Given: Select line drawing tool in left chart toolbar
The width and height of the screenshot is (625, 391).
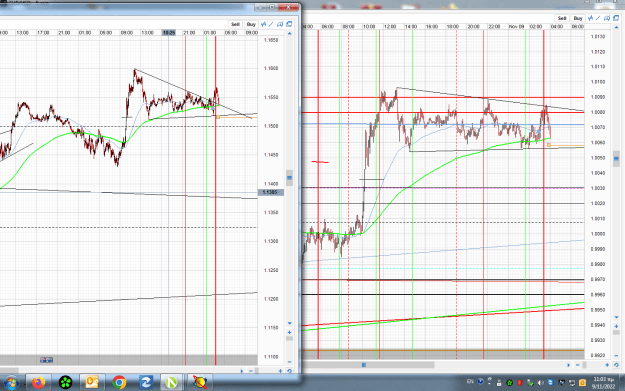Looking at the screenshot, I should [271, 24].
